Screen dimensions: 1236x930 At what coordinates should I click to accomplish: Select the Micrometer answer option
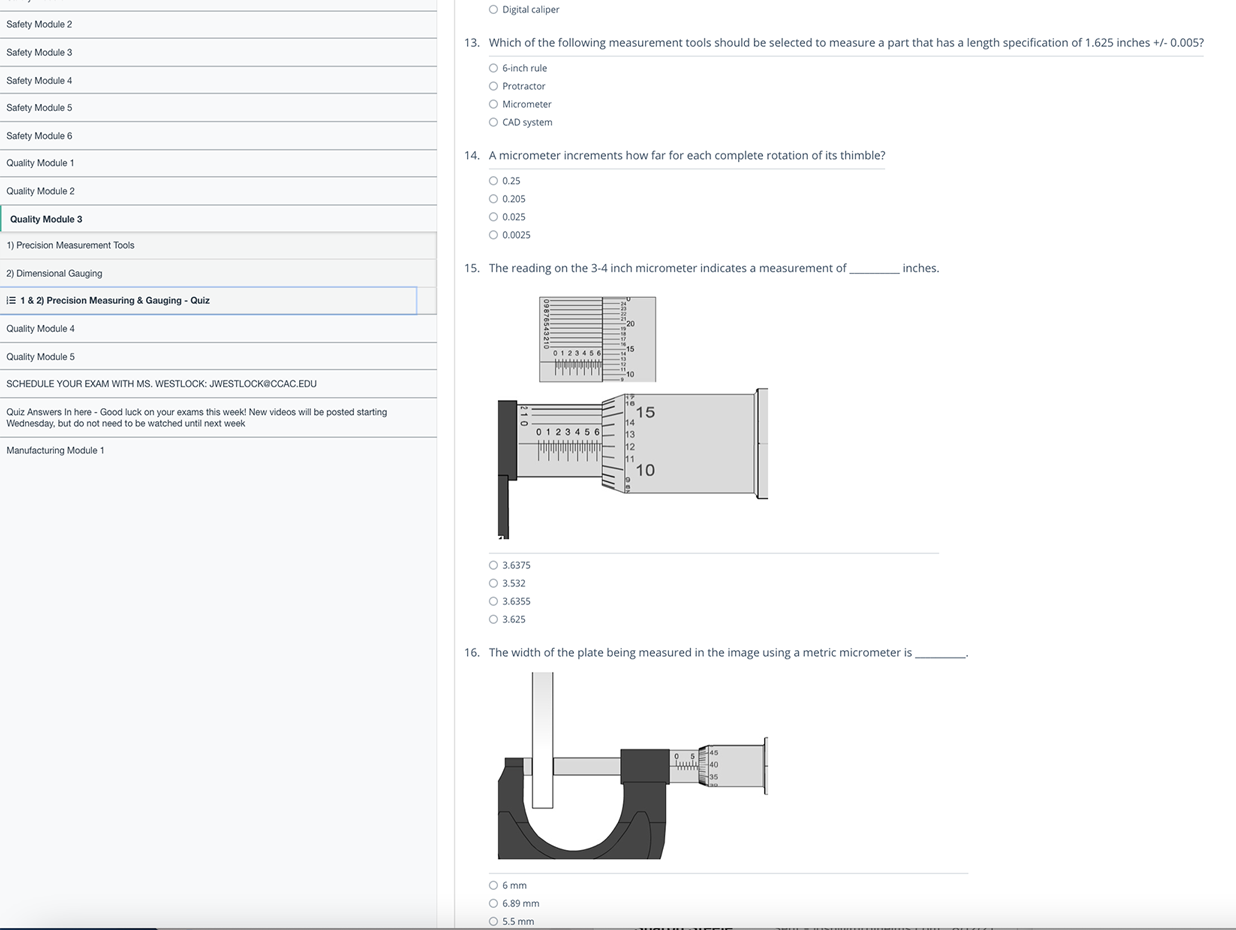tap(493, 104)
